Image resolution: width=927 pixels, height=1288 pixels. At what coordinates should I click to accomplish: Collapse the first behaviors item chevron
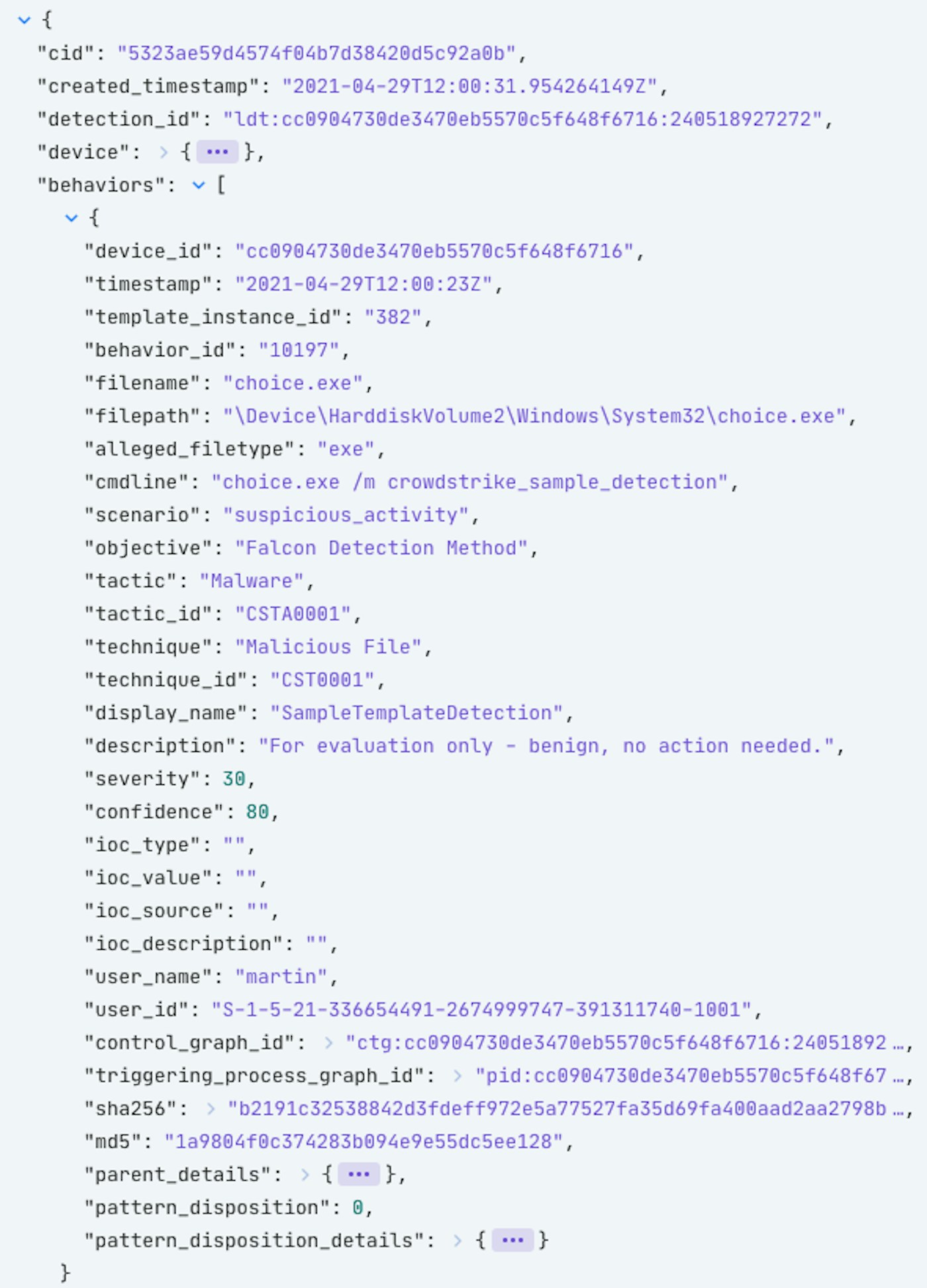[x=72, y=218]
